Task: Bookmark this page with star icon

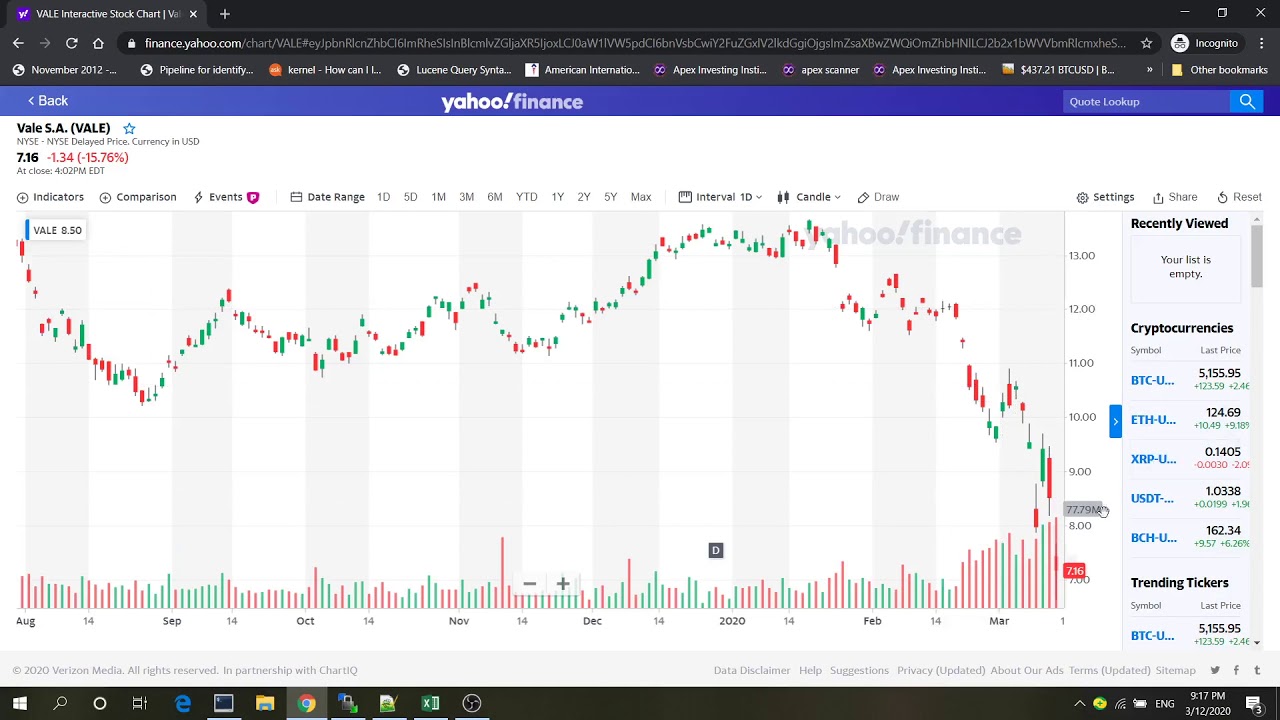Action: click(1147, 43)
